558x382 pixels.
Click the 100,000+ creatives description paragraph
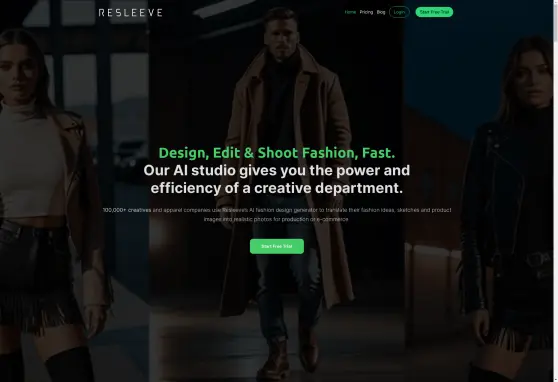point(277,215)
